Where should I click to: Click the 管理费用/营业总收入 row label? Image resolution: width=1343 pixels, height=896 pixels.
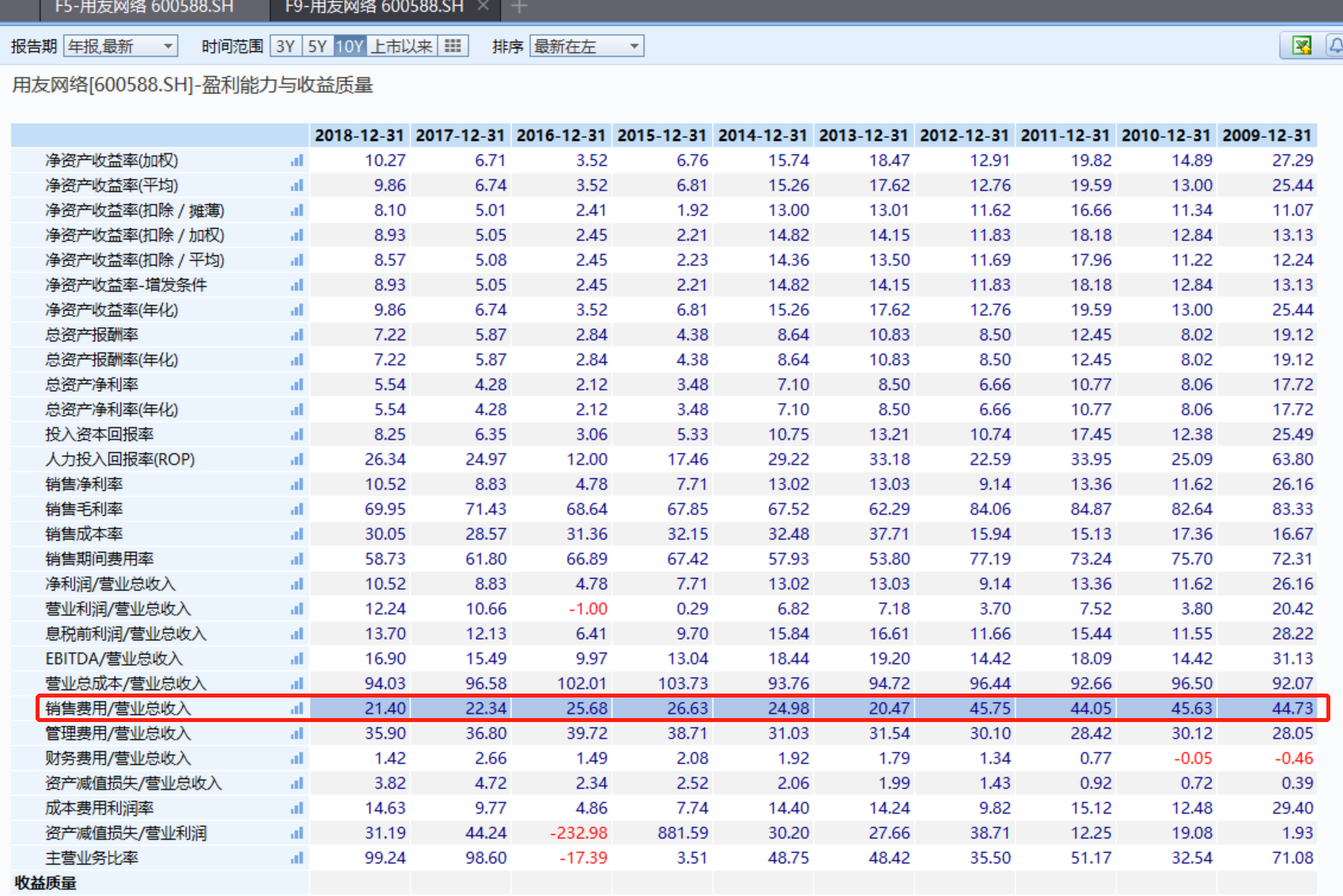118,734
